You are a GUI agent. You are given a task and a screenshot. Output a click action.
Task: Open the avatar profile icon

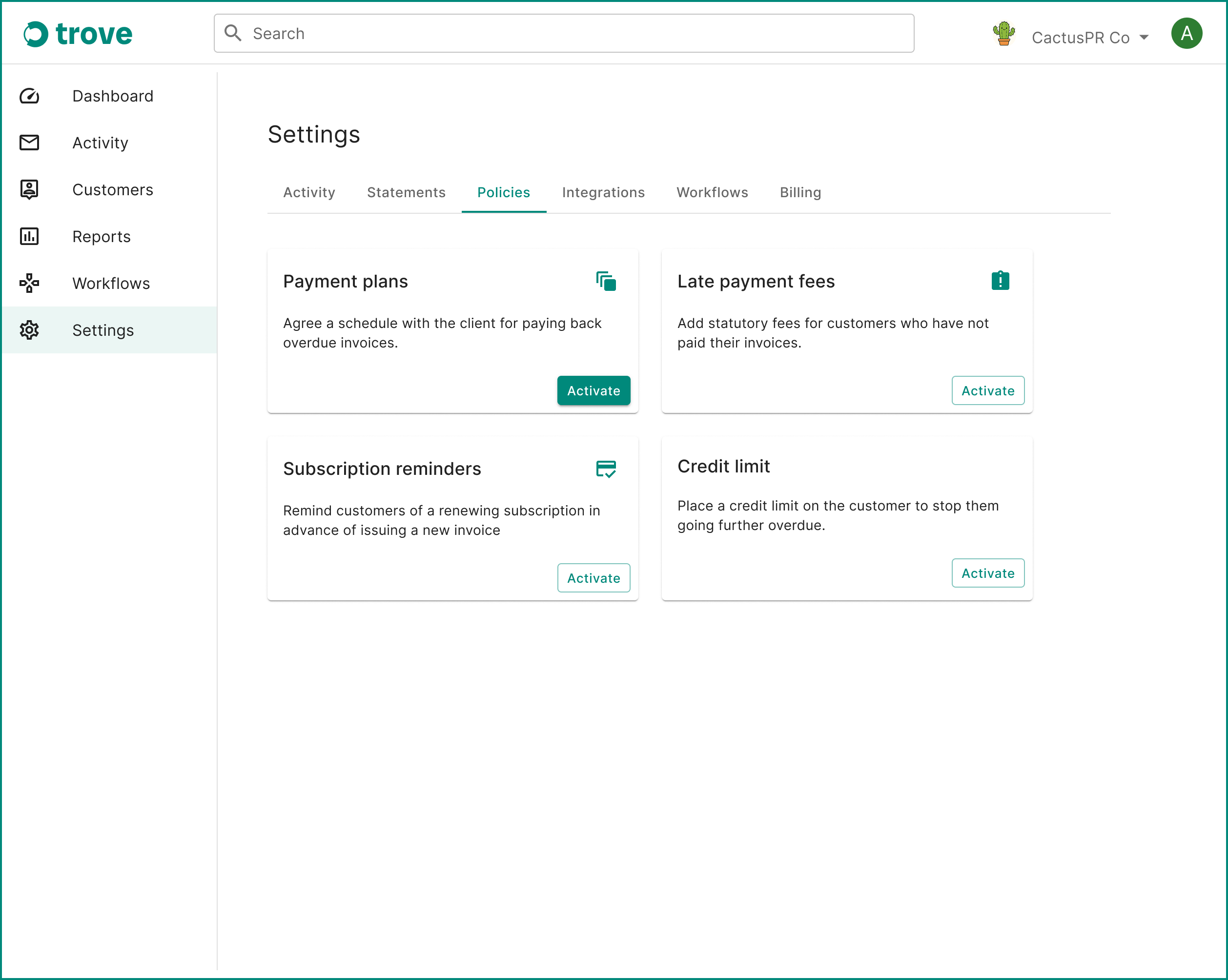click(1187, 34)
